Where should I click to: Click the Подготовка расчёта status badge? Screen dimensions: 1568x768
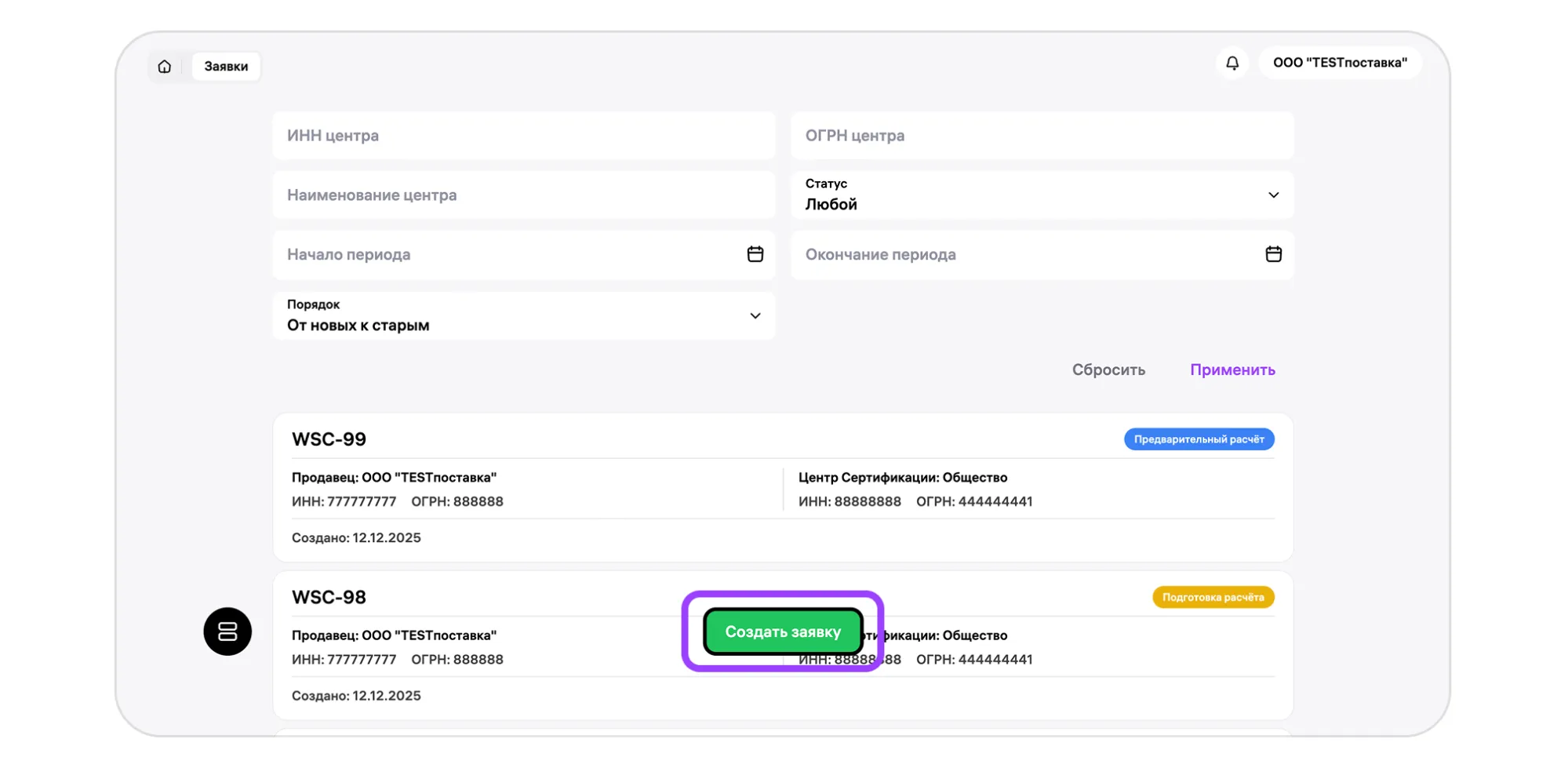pos(1212,598)
